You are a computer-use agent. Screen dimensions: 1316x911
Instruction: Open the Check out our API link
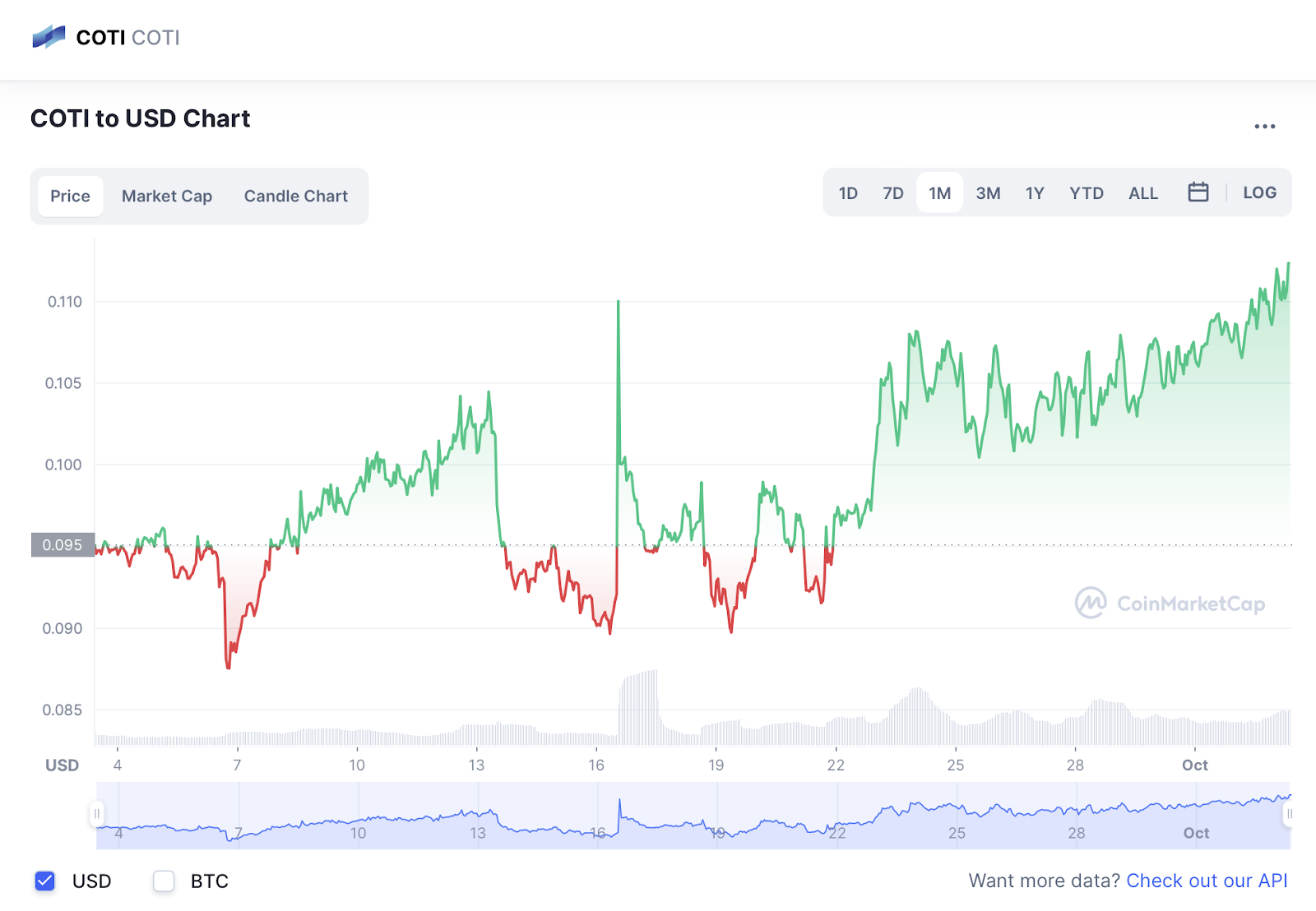(1206, 881)
